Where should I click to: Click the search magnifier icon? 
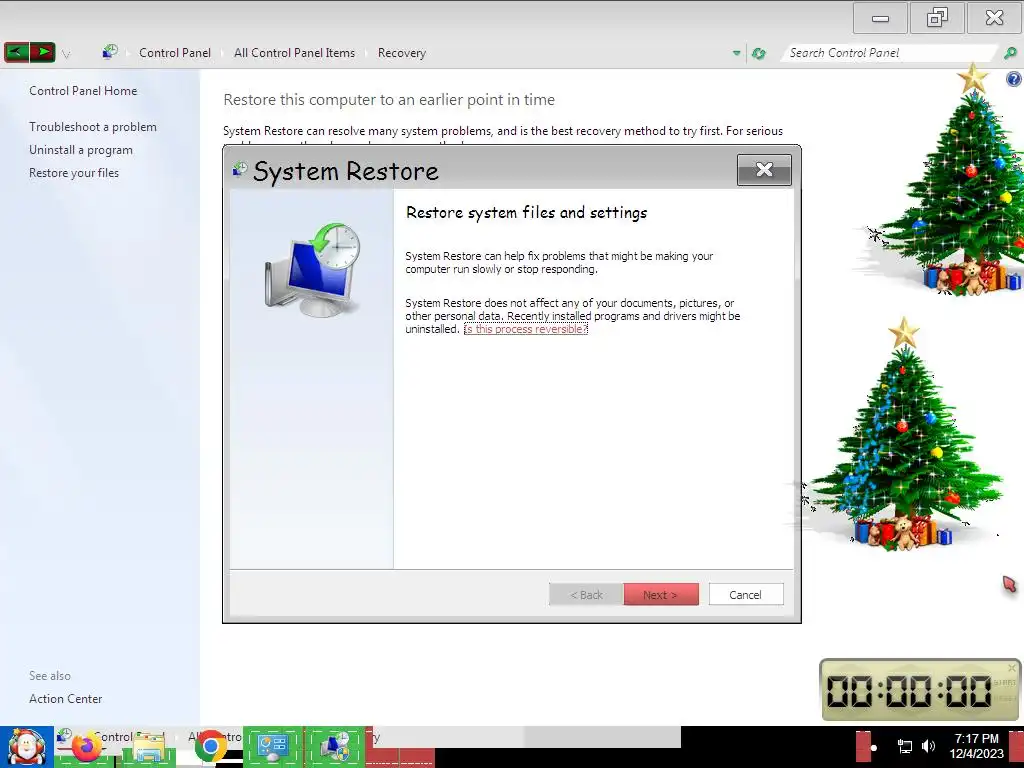(1010, 53)
